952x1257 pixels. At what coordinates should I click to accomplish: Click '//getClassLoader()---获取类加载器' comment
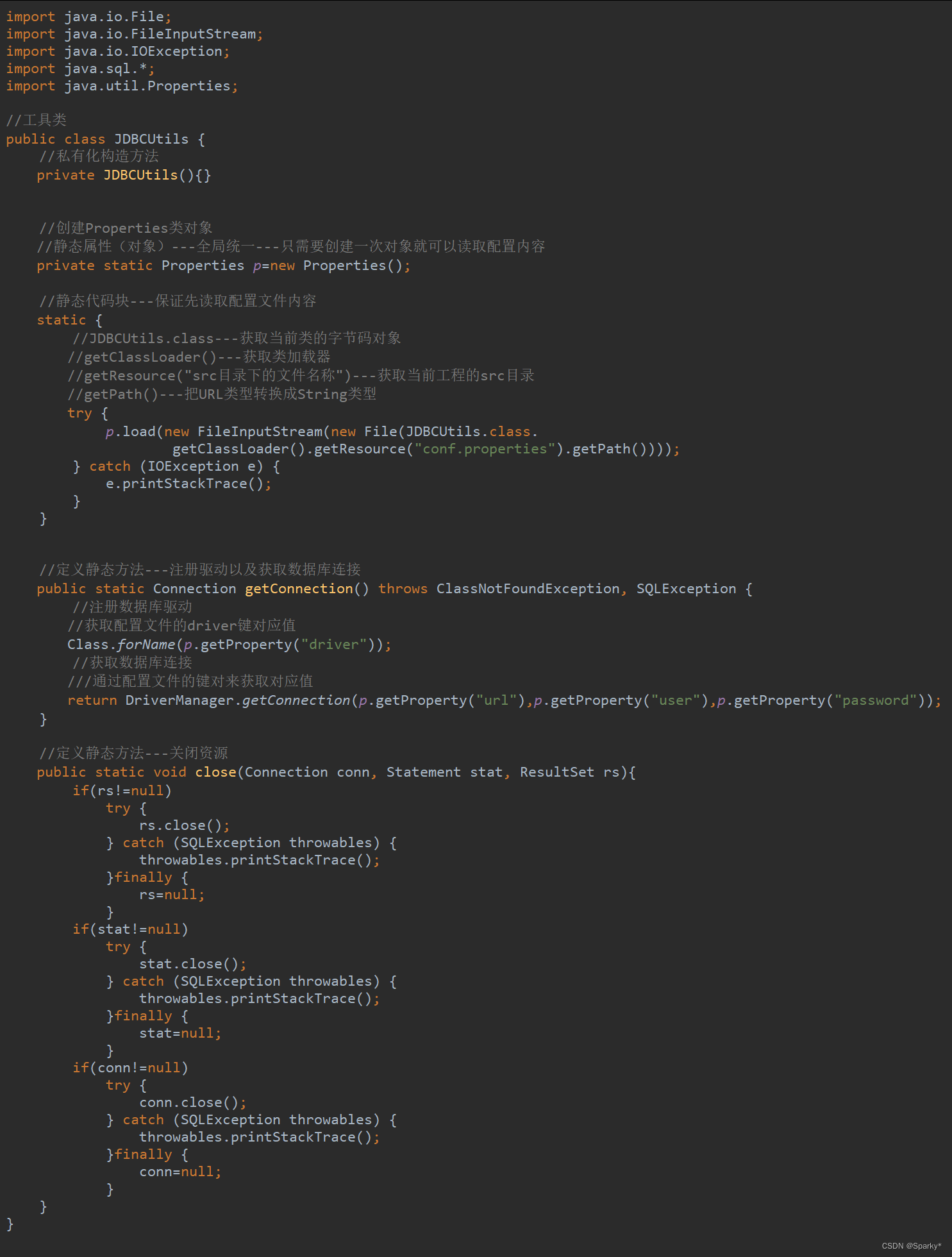click(199, 357)
